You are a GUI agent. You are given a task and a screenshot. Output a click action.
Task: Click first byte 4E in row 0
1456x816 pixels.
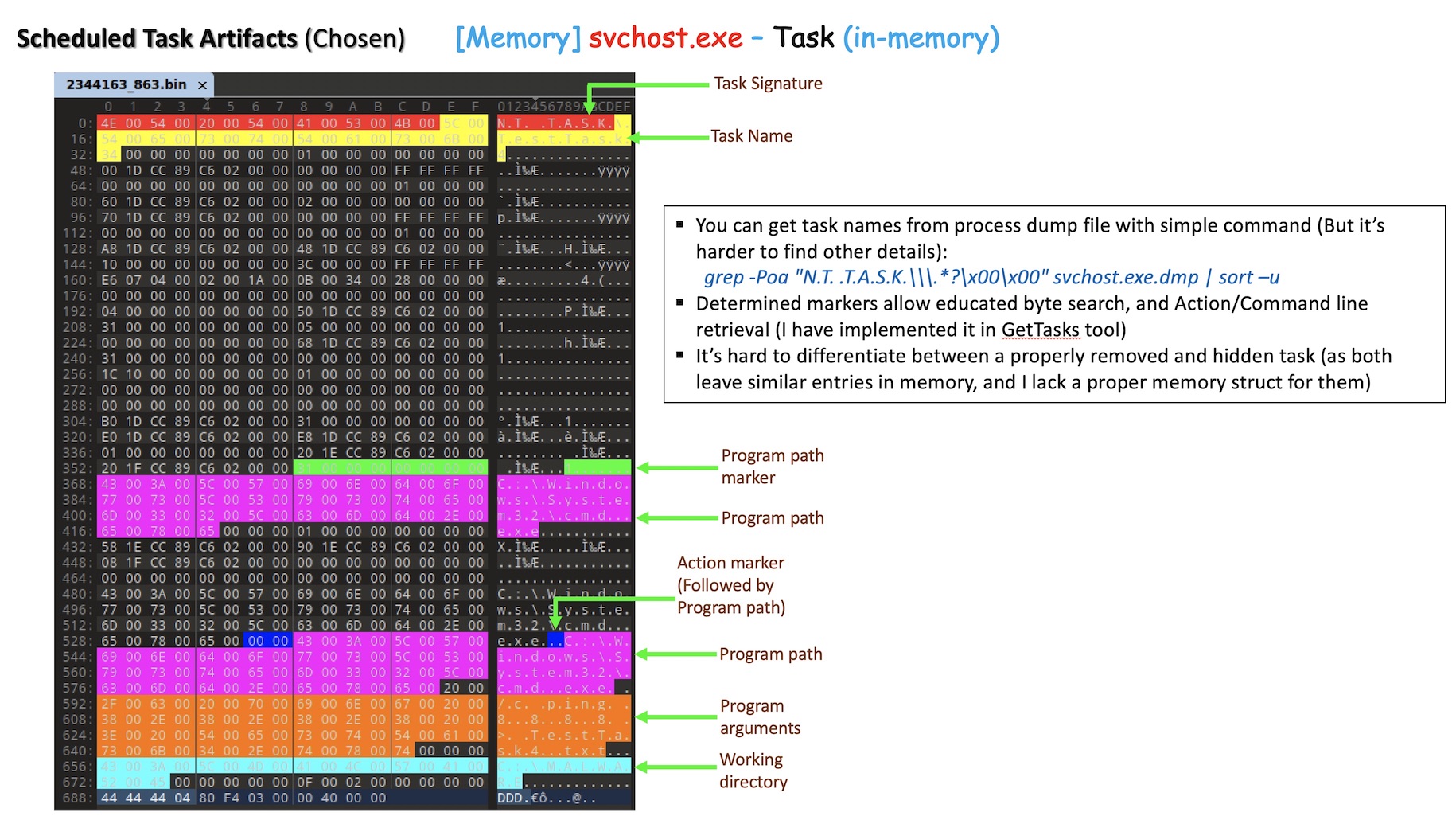tap(109, 123)
